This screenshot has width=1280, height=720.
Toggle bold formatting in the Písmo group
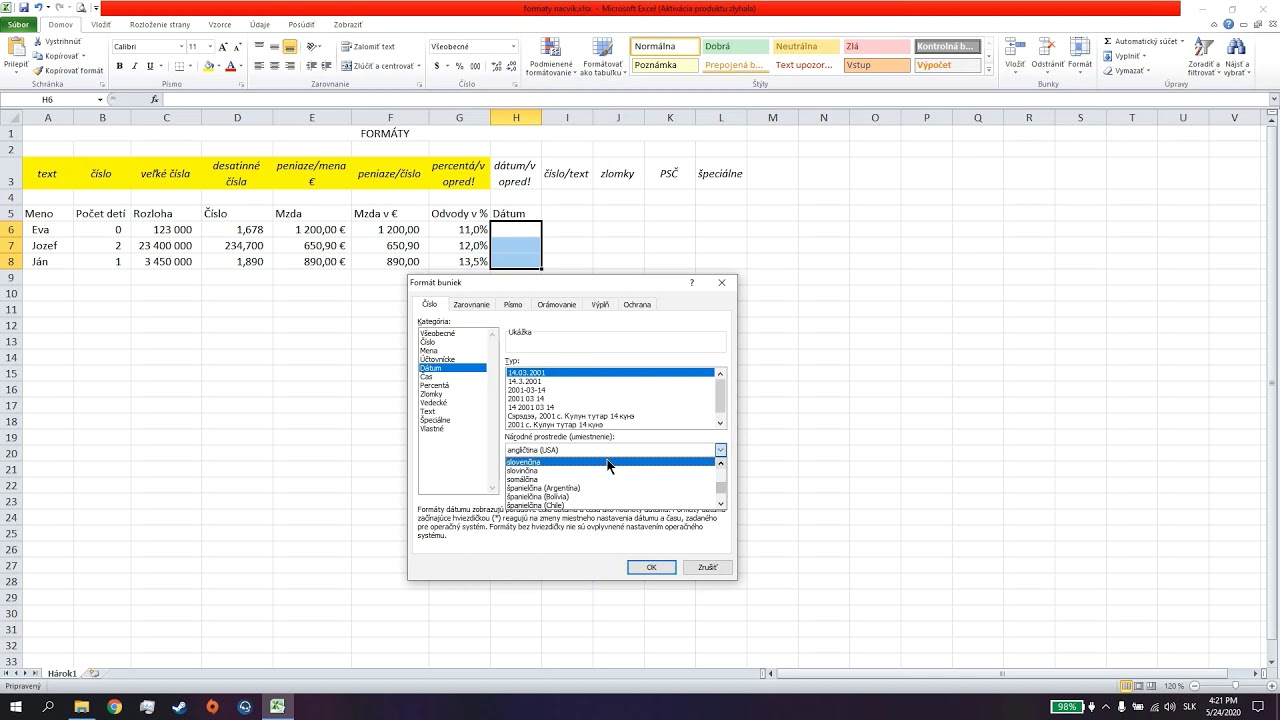click(119, 66)
